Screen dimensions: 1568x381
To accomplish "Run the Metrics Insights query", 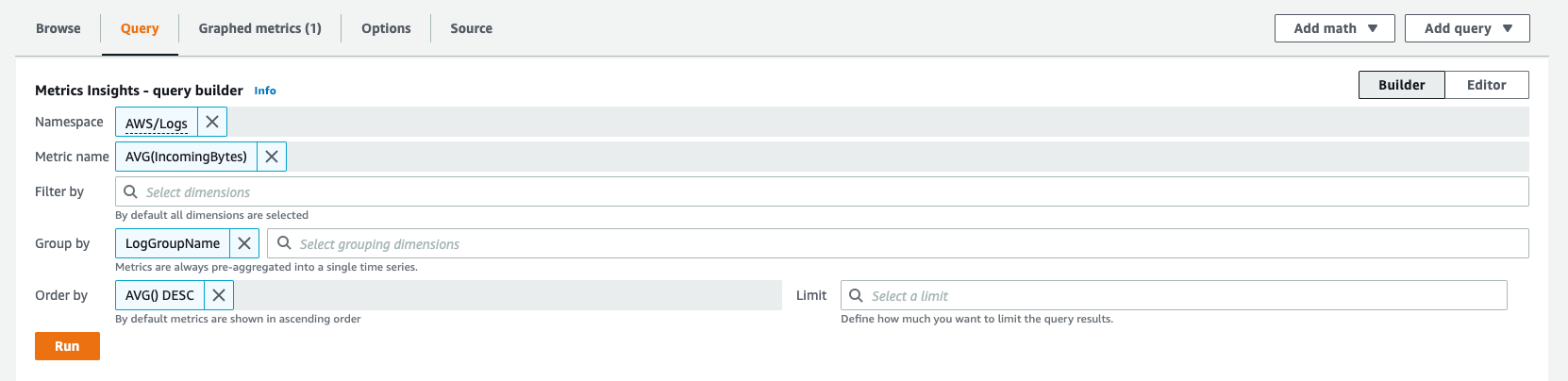I will [x=67, y=346].
